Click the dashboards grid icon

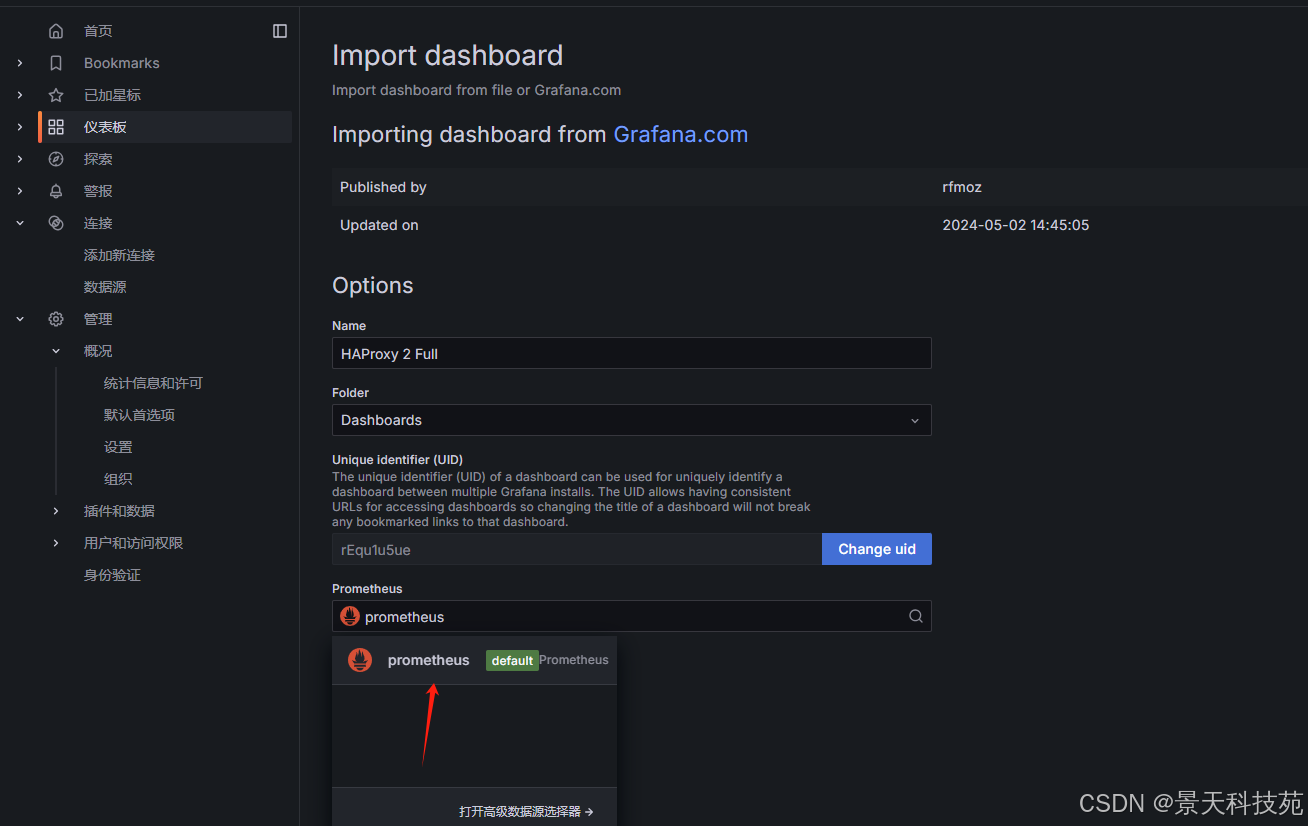coord(56,127)
